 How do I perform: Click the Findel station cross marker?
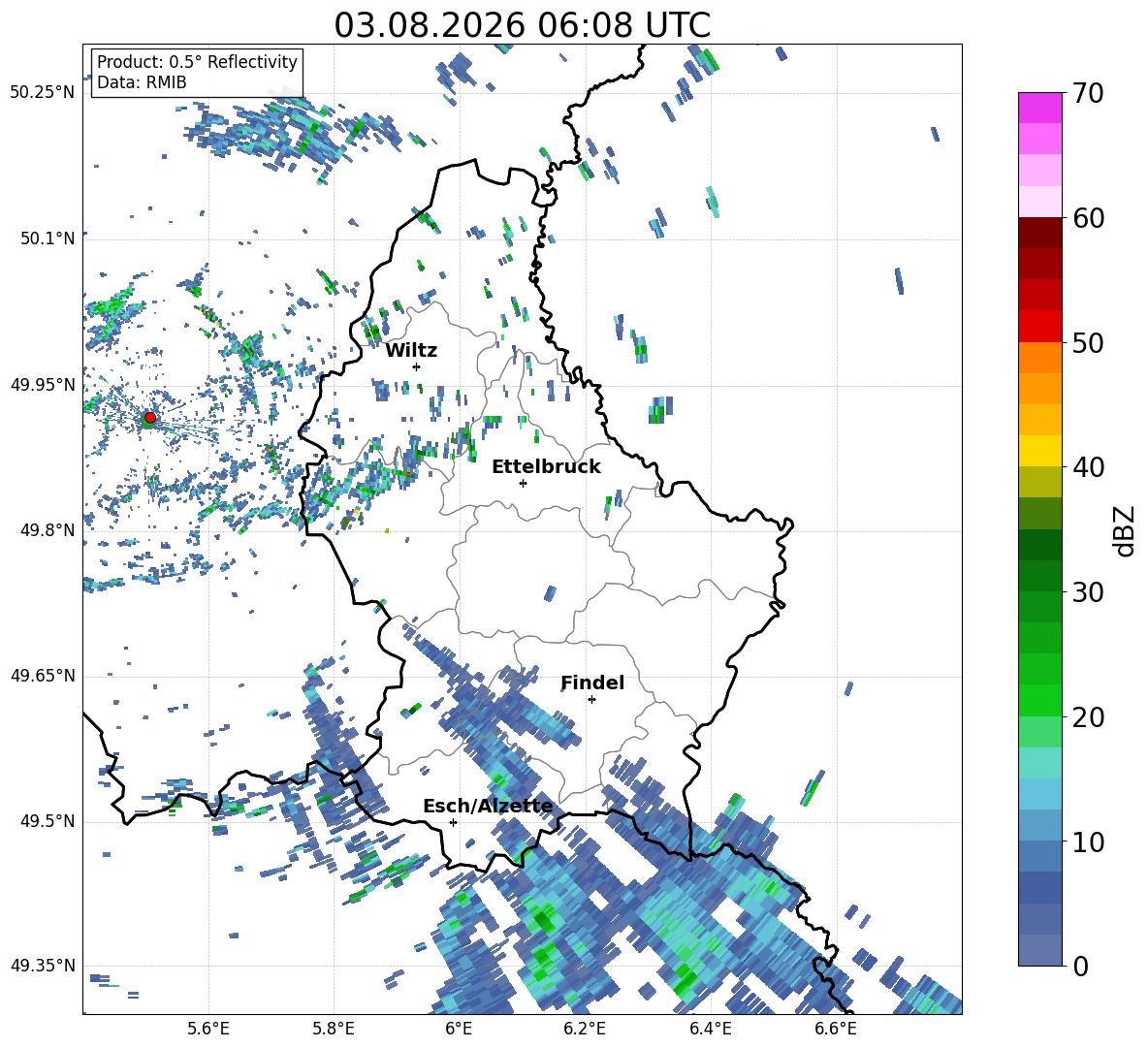click(x=591, y=700)
